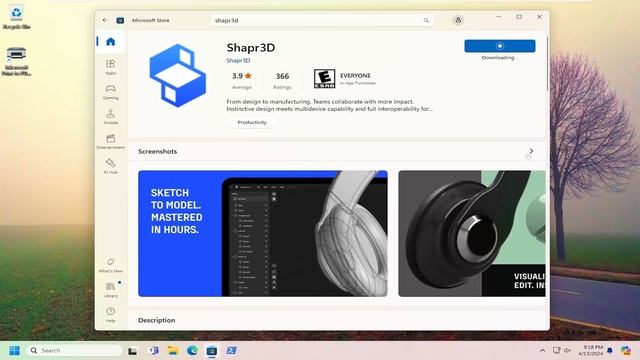
Task: Click the Description section heading
Action: (157, 320)
